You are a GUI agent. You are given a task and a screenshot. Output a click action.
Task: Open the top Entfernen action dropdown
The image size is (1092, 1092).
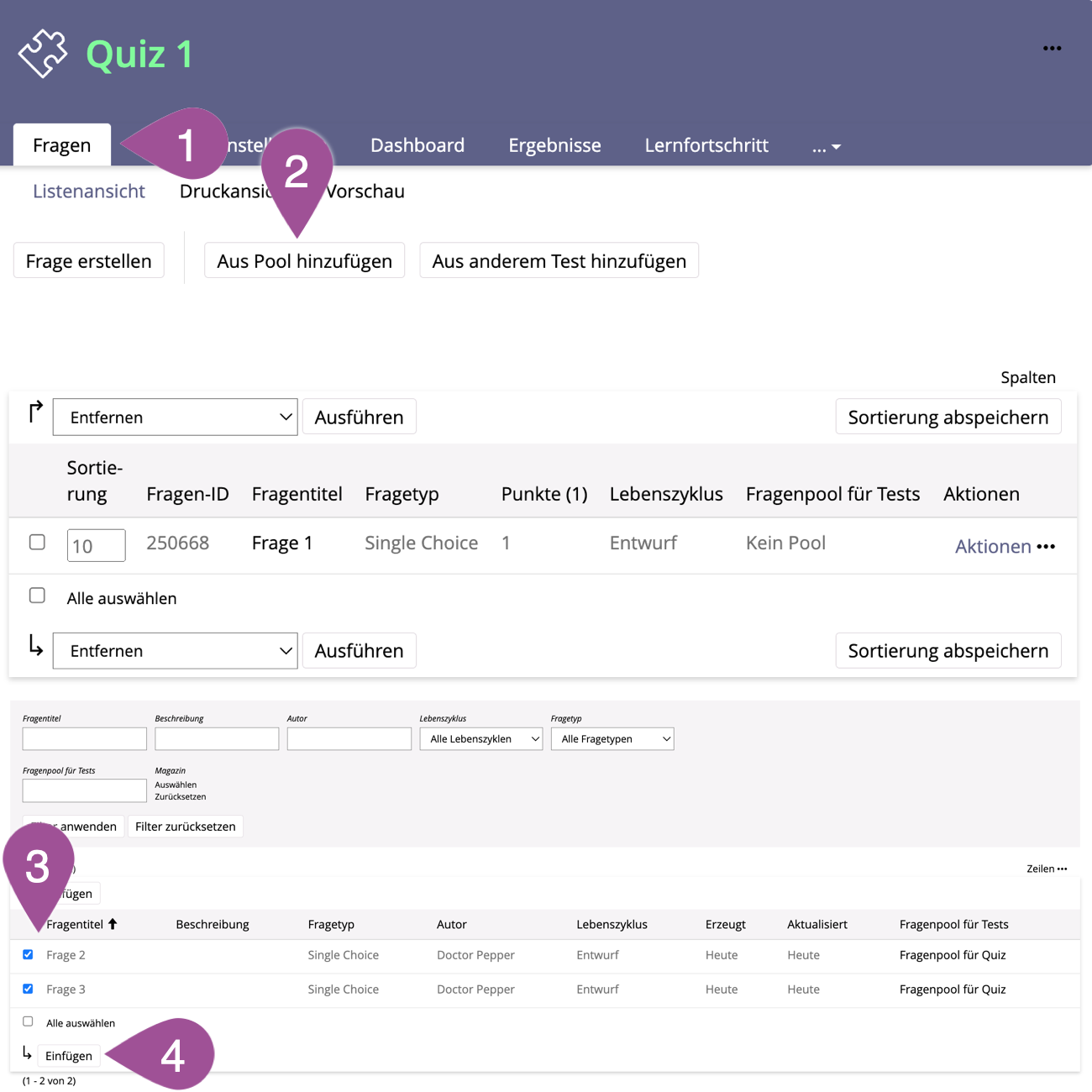point(175,417)
